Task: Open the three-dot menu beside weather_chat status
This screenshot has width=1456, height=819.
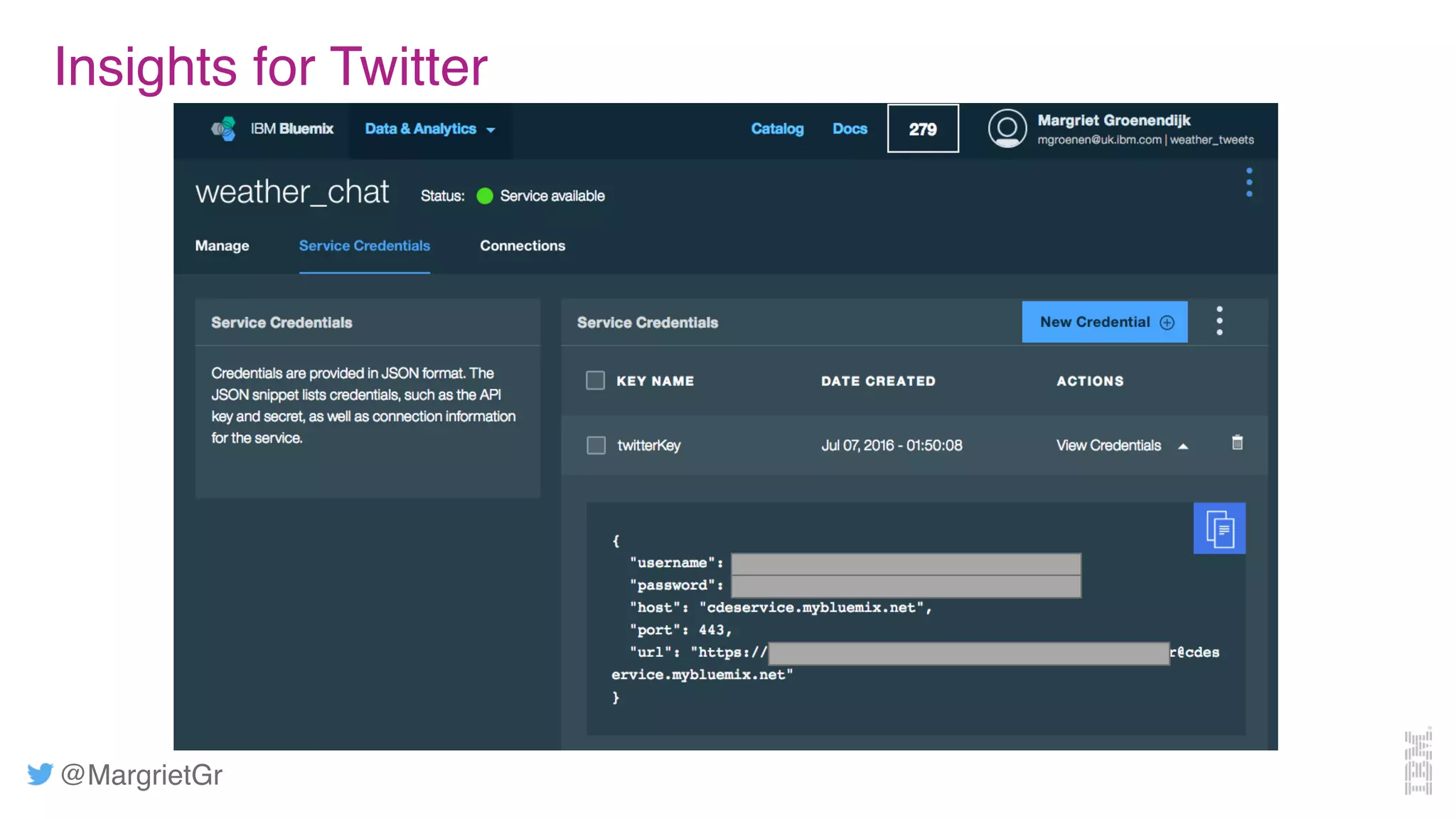Action: click(1249, 183)
